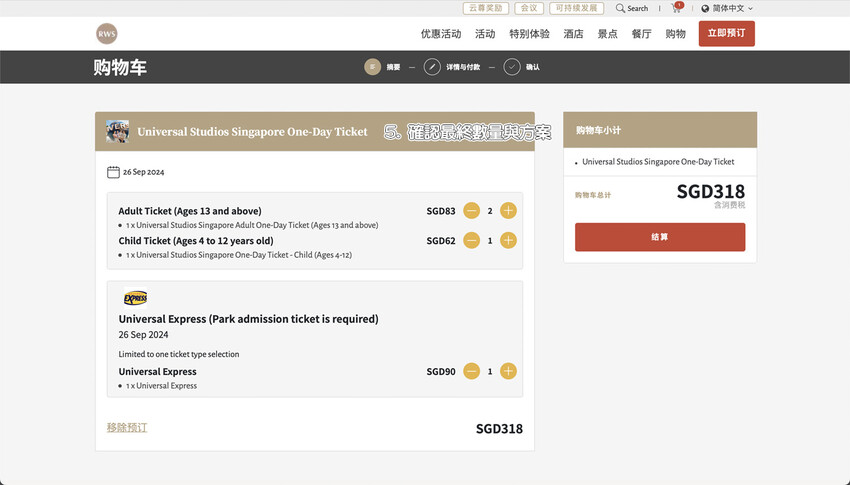Click the Search button in top bar
850x485 pixels.
click(x=632, y=8)
